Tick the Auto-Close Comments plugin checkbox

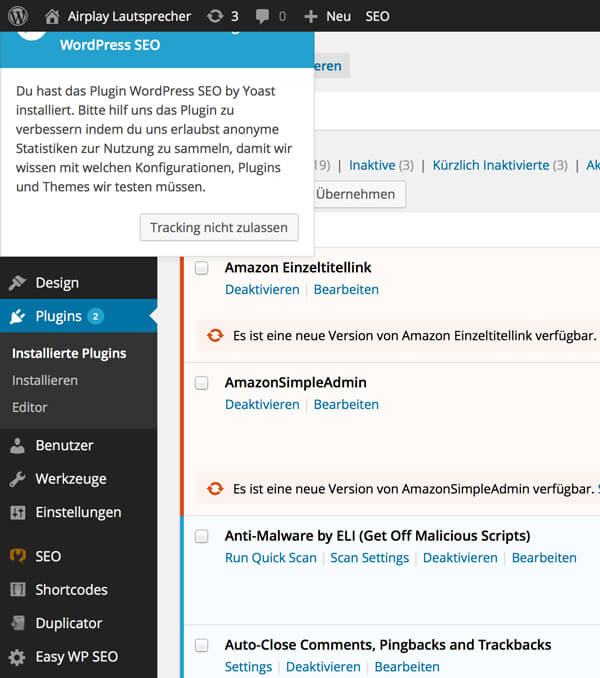click(x=201, y=646)
